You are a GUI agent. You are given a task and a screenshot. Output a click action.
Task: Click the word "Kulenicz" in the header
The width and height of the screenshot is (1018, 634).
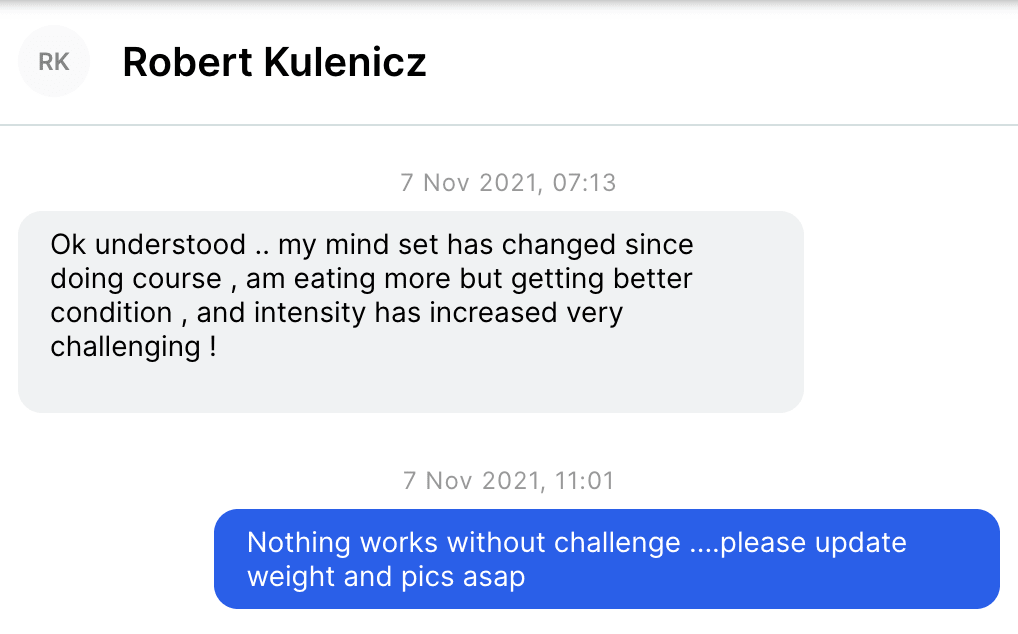(x=345, y=62)
